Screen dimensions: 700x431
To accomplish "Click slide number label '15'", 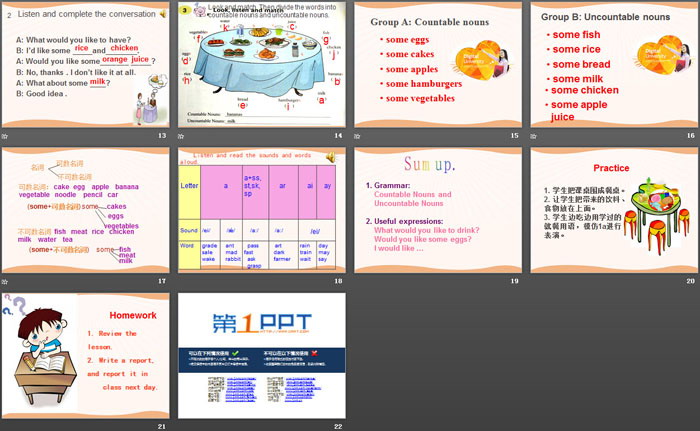I will [x=514, y=135].
